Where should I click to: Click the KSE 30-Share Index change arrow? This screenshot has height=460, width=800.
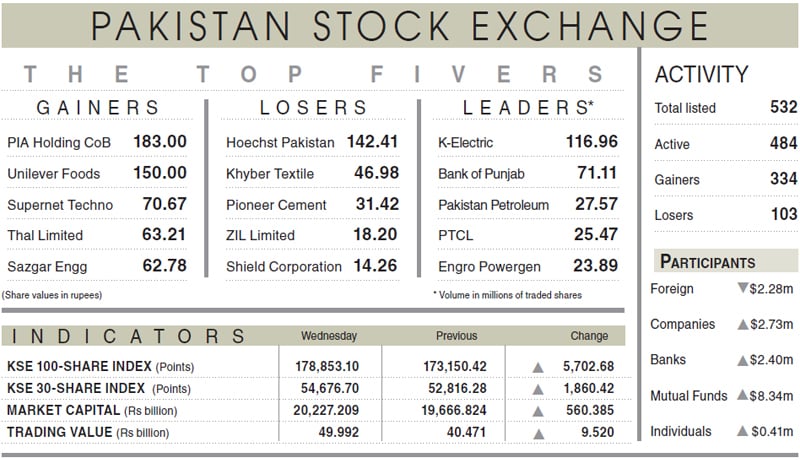(x=538, y=388)
